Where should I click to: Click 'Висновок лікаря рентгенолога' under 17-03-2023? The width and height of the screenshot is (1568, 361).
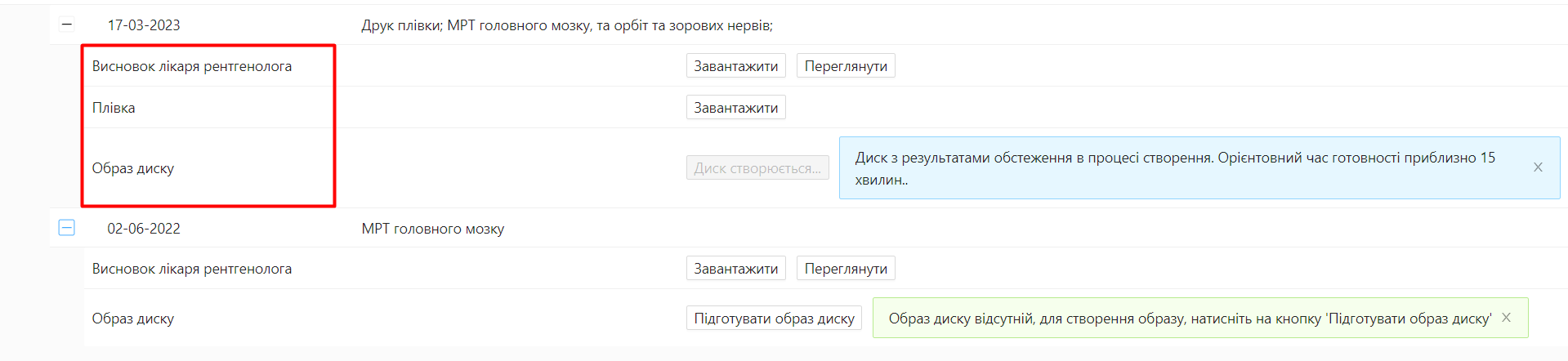pyautogui.click(x=192, y=66)
